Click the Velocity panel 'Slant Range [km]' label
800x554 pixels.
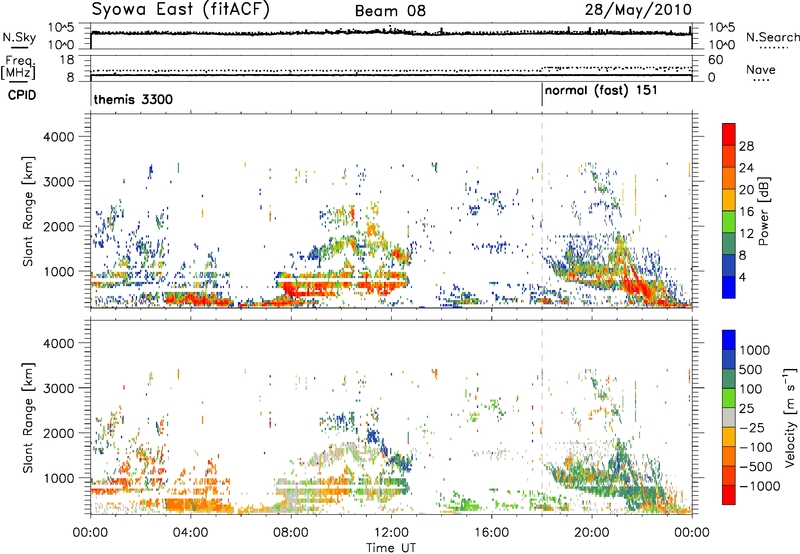[x=28, y=418]
